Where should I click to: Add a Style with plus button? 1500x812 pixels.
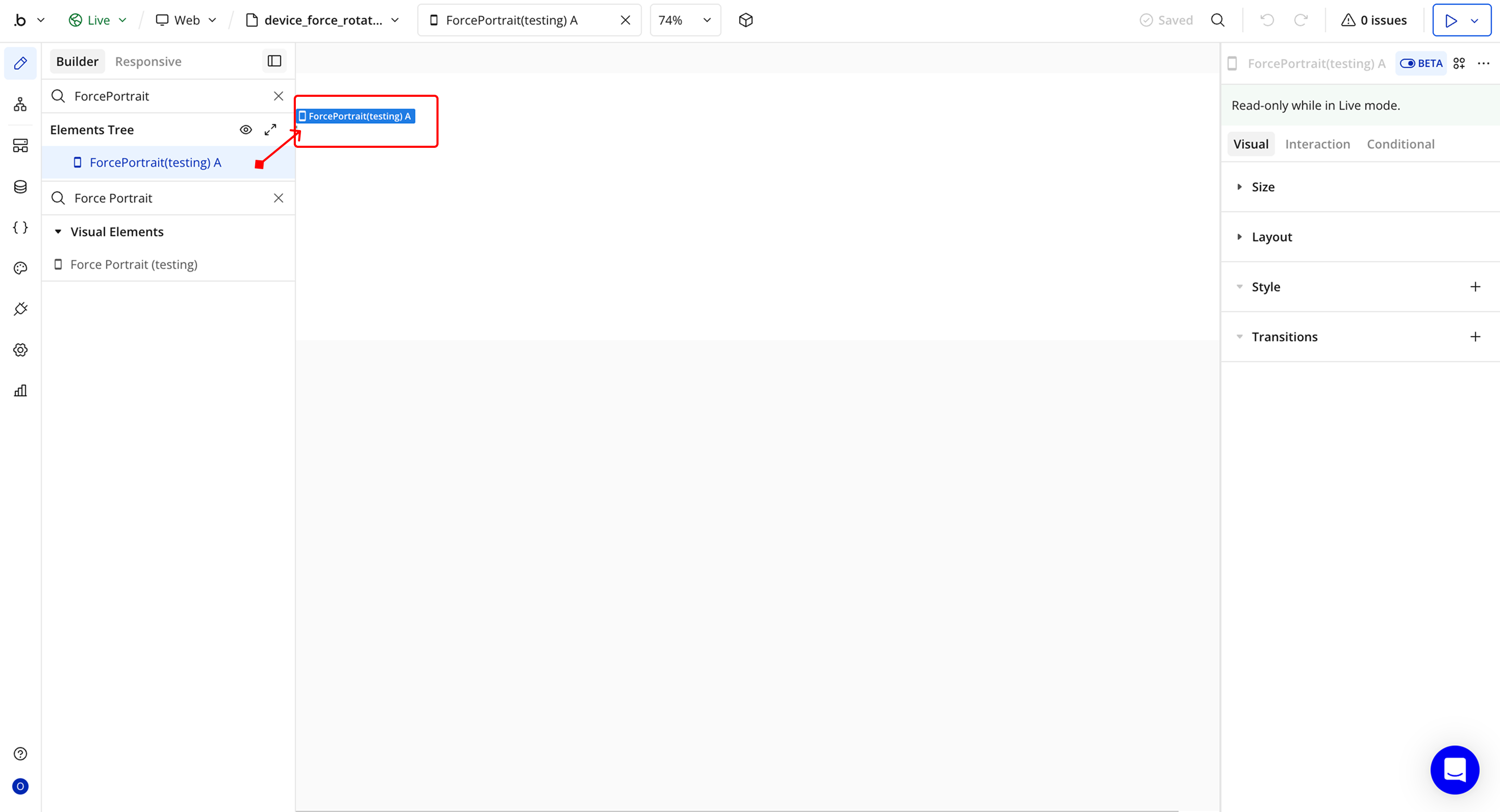[1474, 287]
